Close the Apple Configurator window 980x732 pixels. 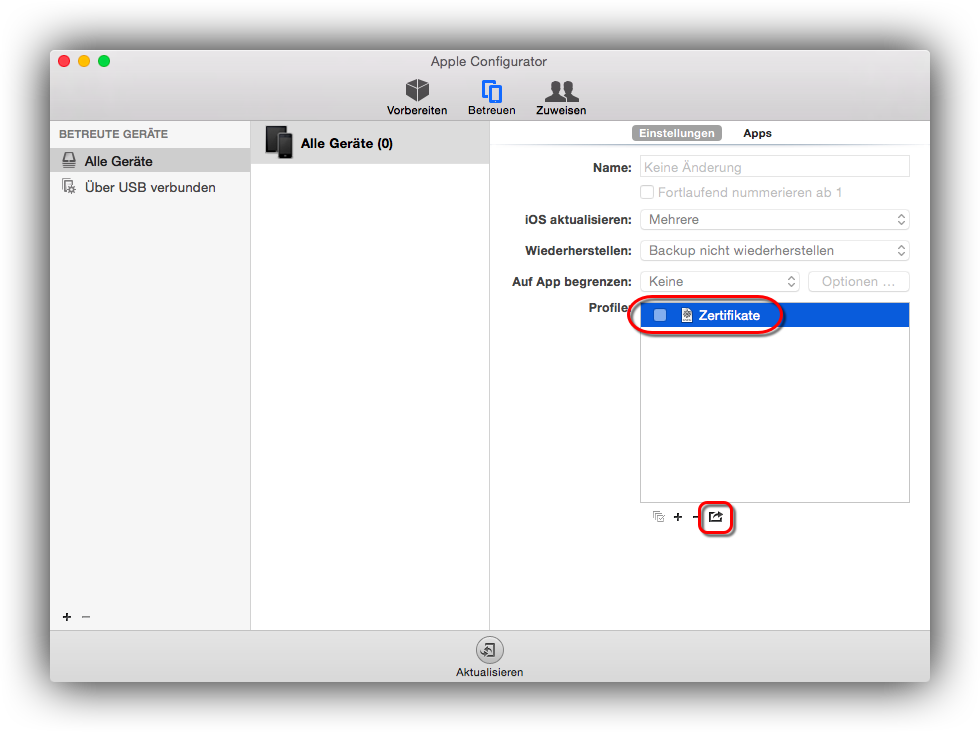pos(64,61)
